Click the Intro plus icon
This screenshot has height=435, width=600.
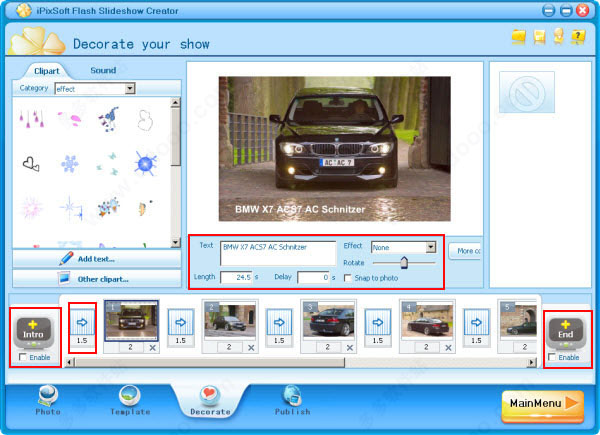pos(34,332)
